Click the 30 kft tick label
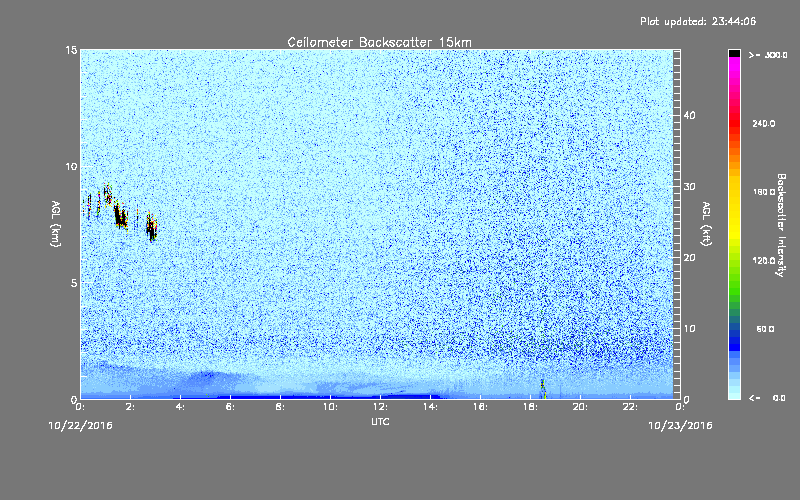The image size is (800, 500). pos(689,186)
